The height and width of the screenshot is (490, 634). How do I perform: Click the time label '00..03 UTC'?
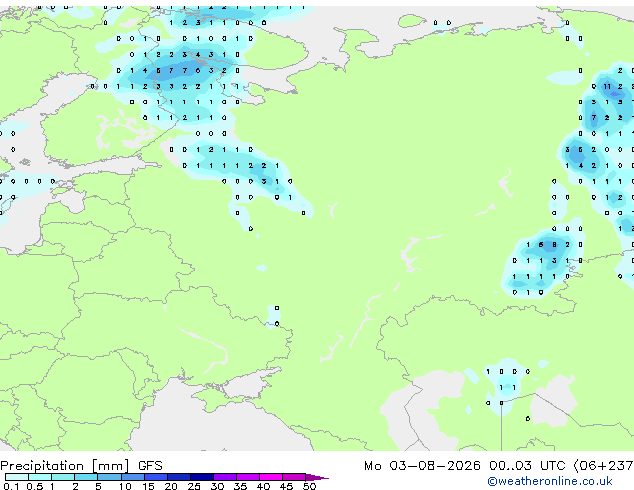(527, 466)
